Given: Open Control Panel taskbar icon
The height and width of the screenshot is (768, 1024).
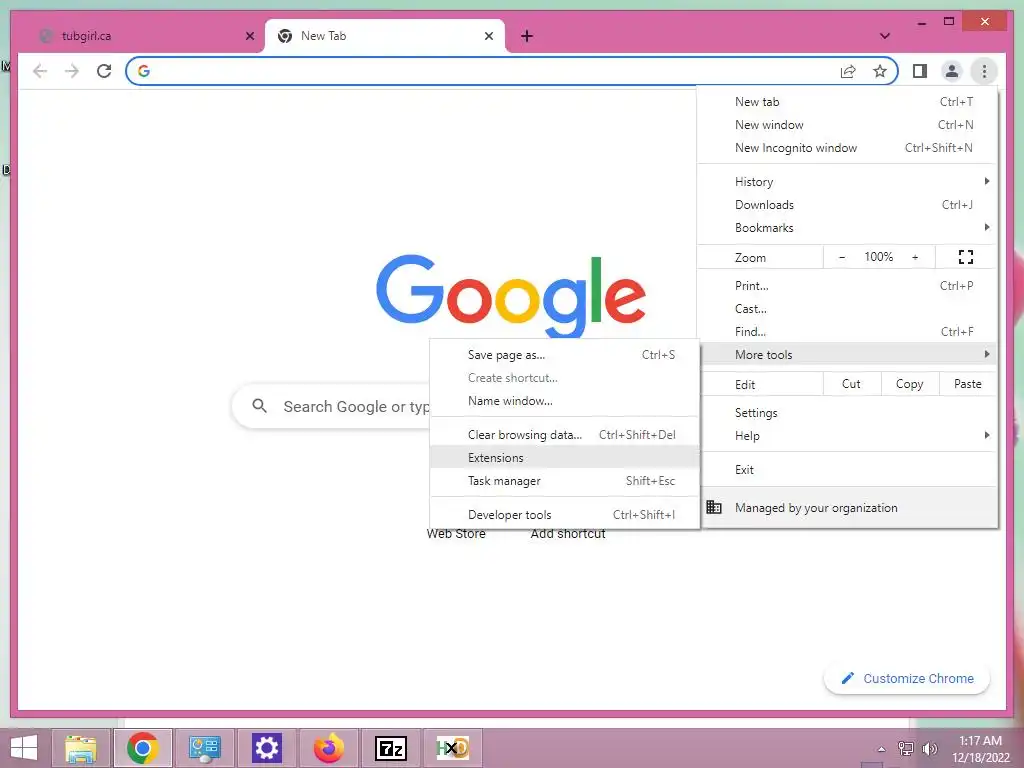Looking at the screenshot, I should click(x=204, y=748).
